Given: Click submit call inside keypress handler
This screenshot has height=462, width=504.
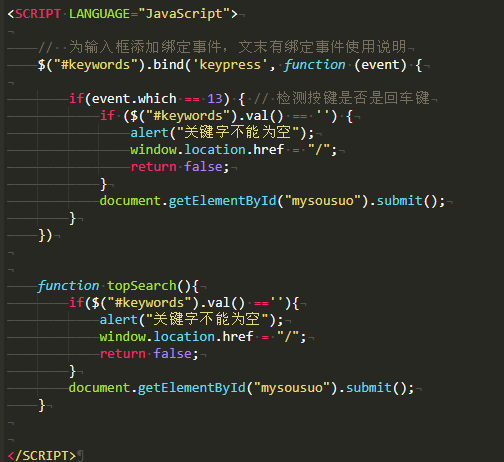Looking at the screenshot, I should pos(399,201).
